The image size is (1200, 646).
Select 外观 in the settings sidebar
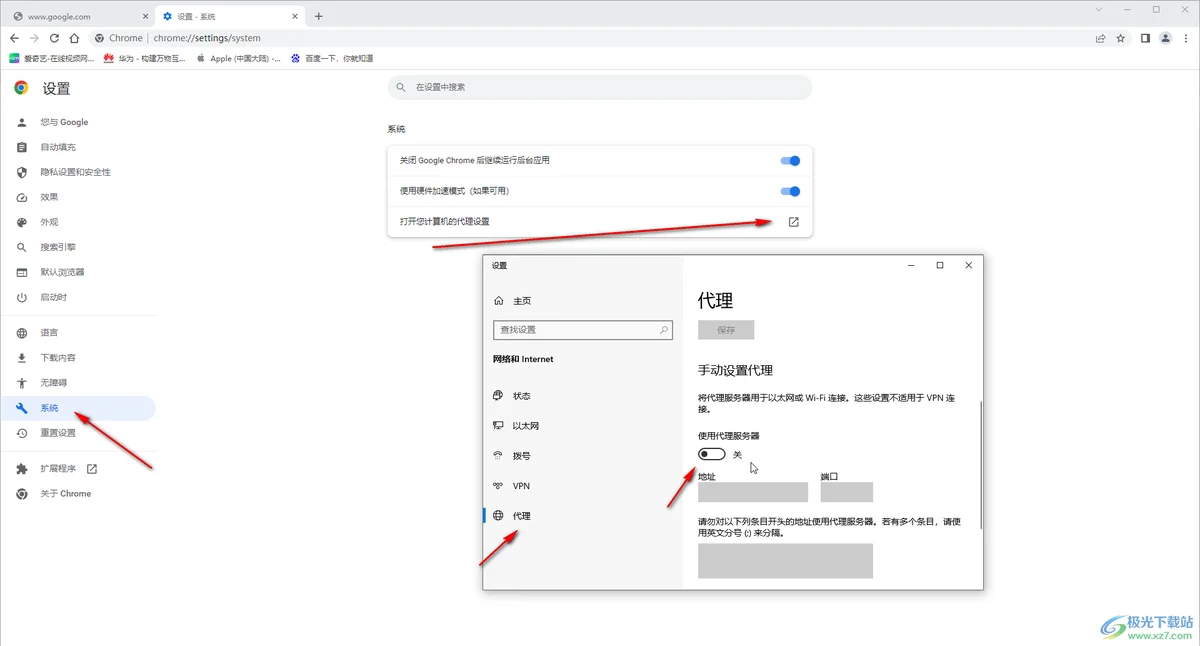[x=47, y=221]
